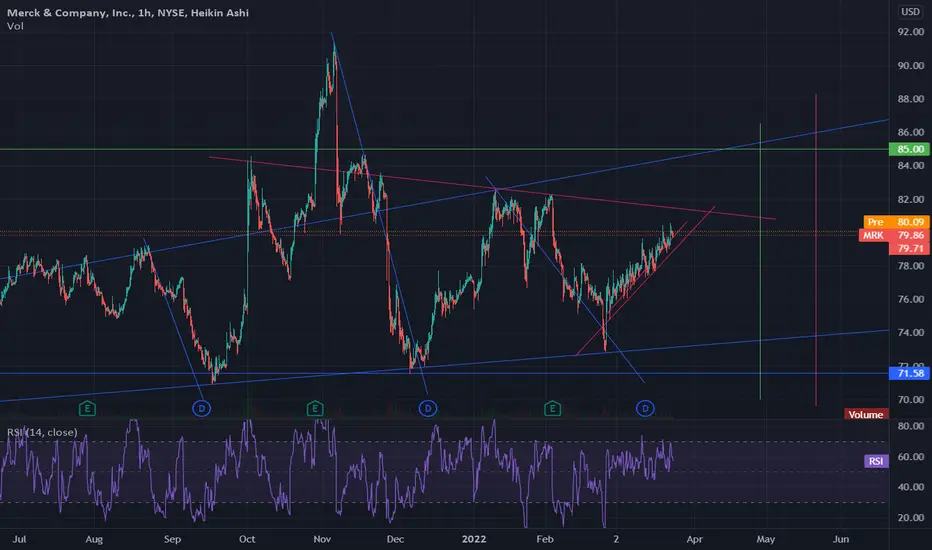Click the 88.00 price axis value

point(911,99)
